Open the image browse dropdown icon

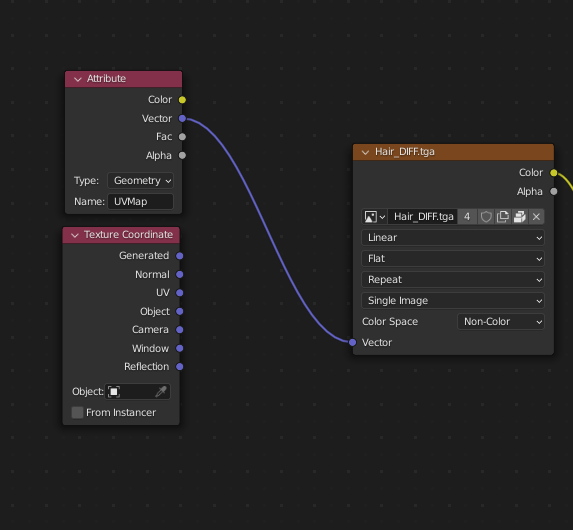point(375,217)
